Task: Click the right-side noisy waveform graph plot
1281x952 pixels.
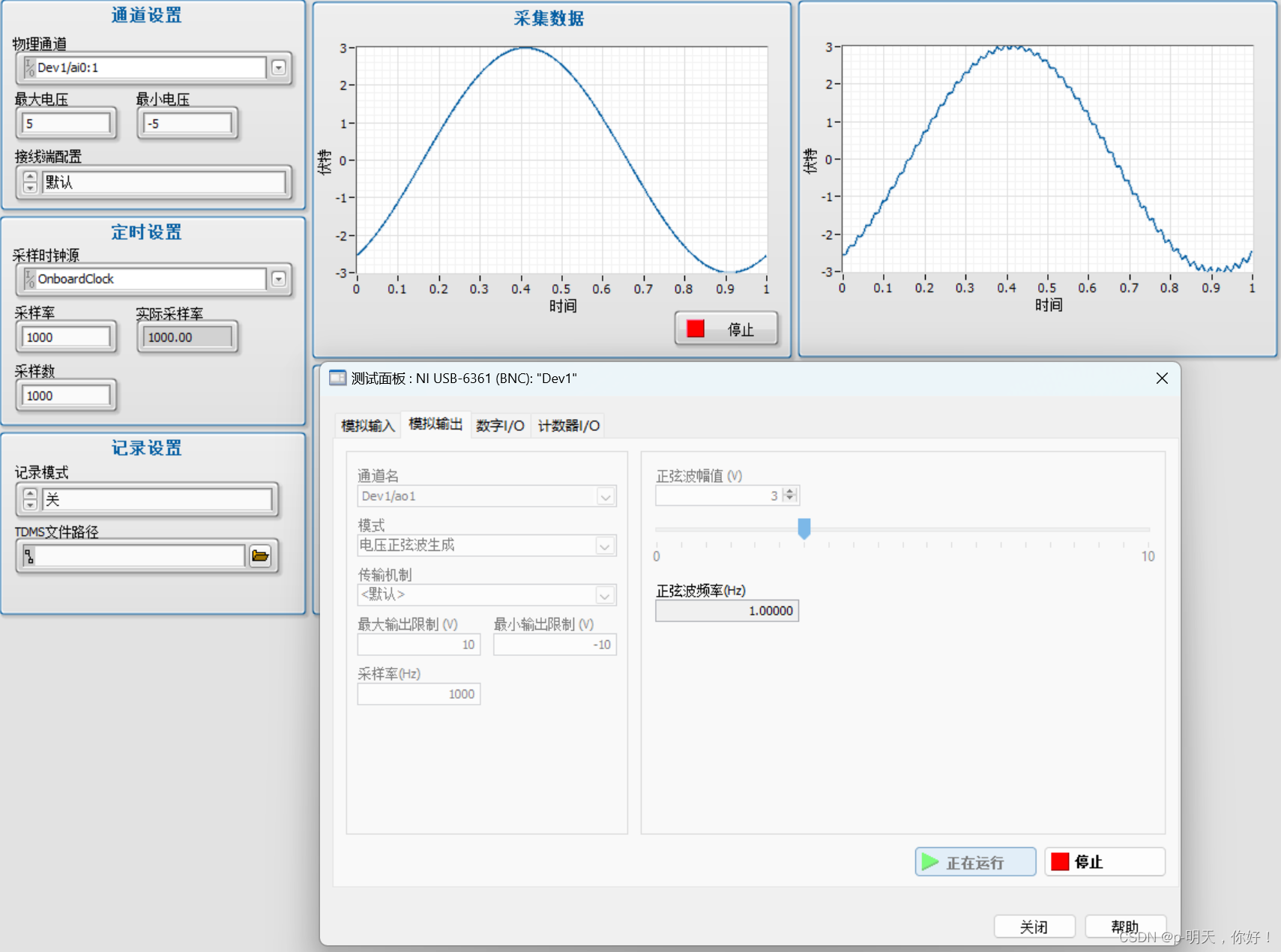Action: coord(1047,159)
